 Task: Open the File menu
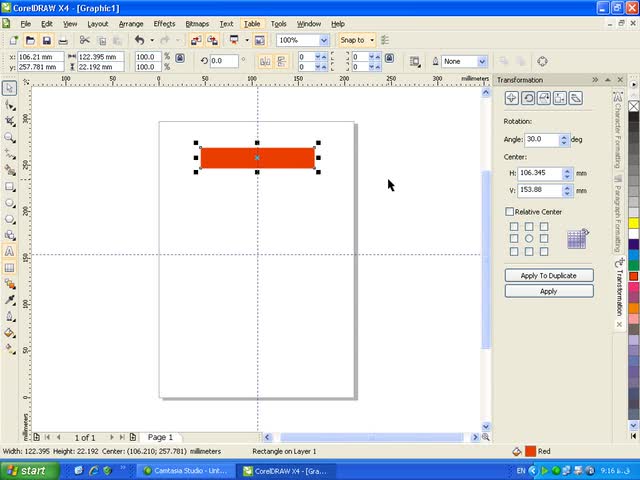pyautogui.click(x=25, y=24)
